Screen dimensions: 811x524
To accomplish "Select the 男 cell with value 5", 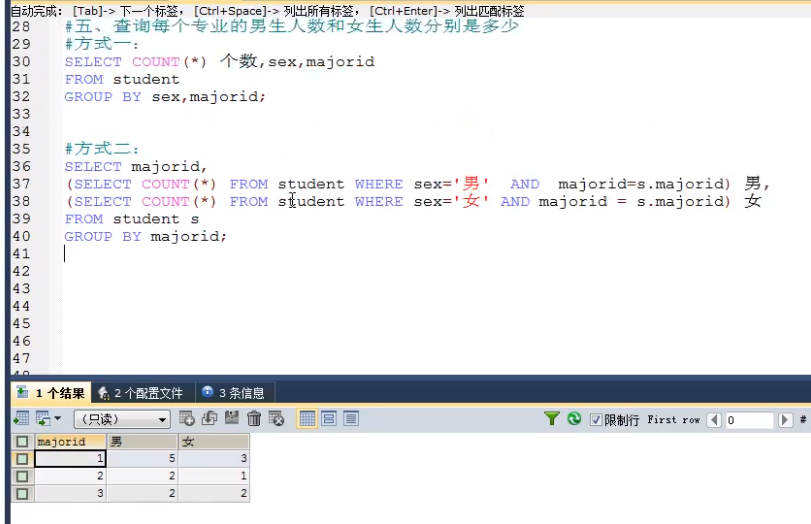I will click(x=142, y=458).
